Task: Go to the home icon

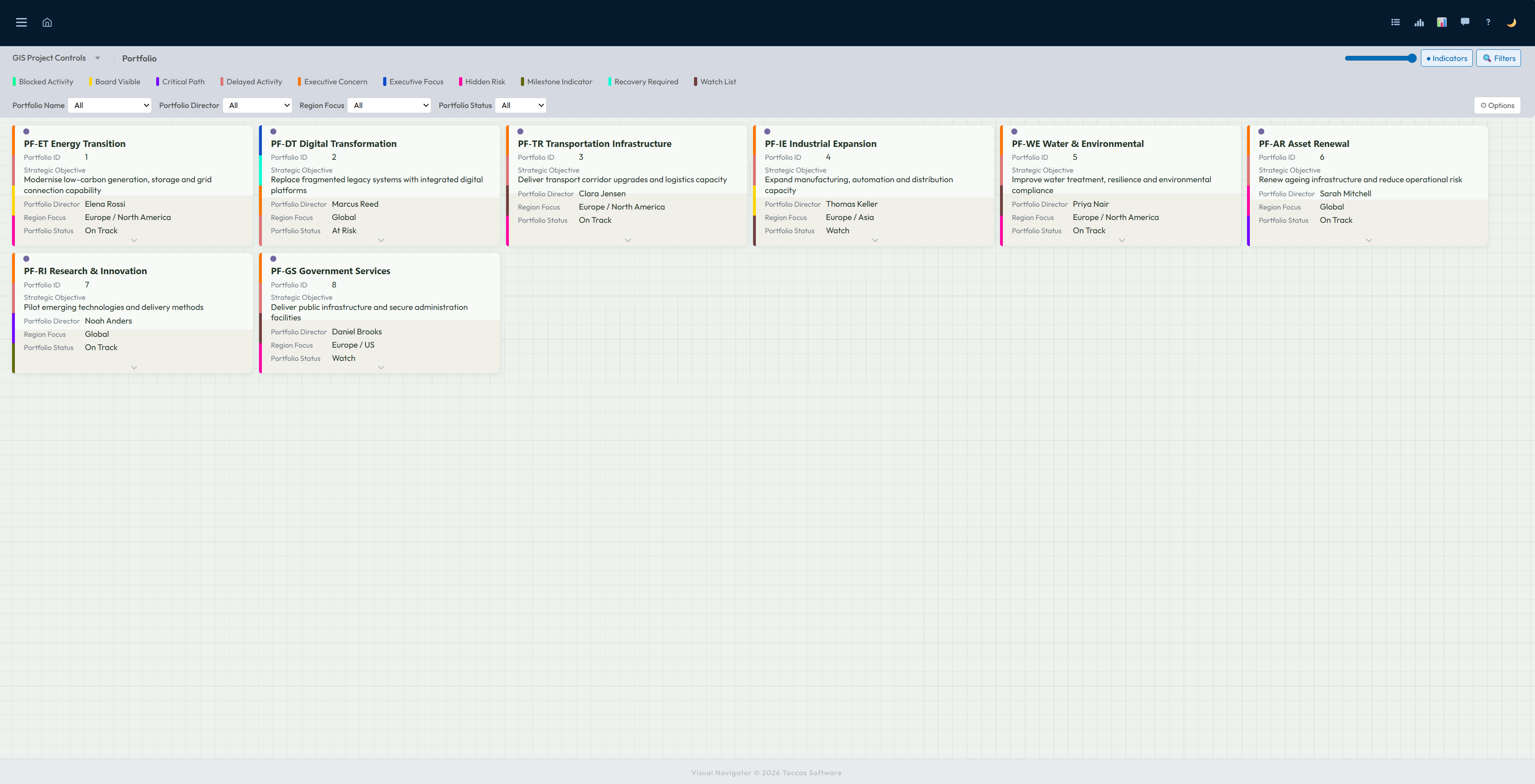Action: [x=47, y=22]
